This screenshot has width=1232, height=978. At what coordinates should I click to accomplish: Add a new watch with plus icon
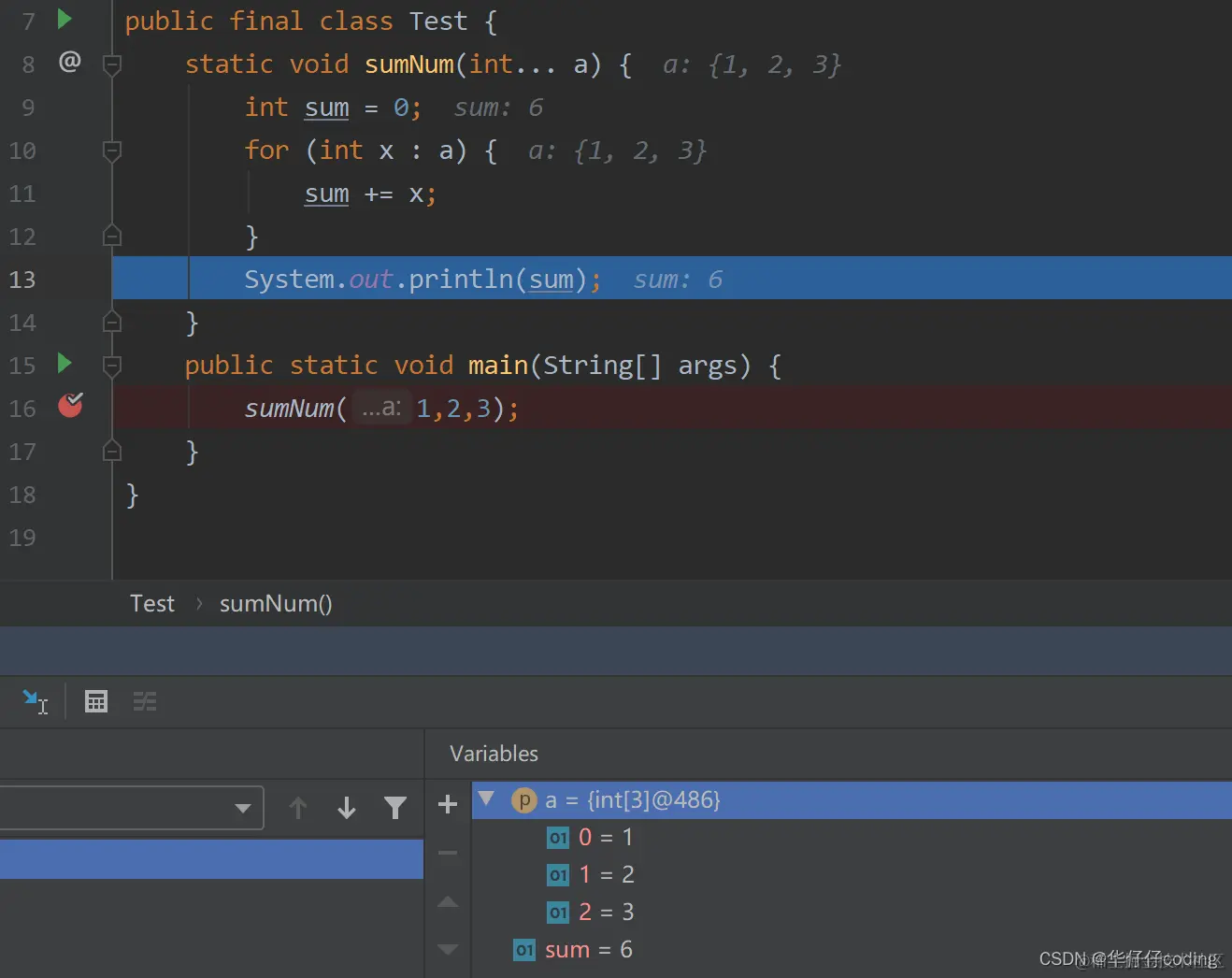(x=448, y=804)
